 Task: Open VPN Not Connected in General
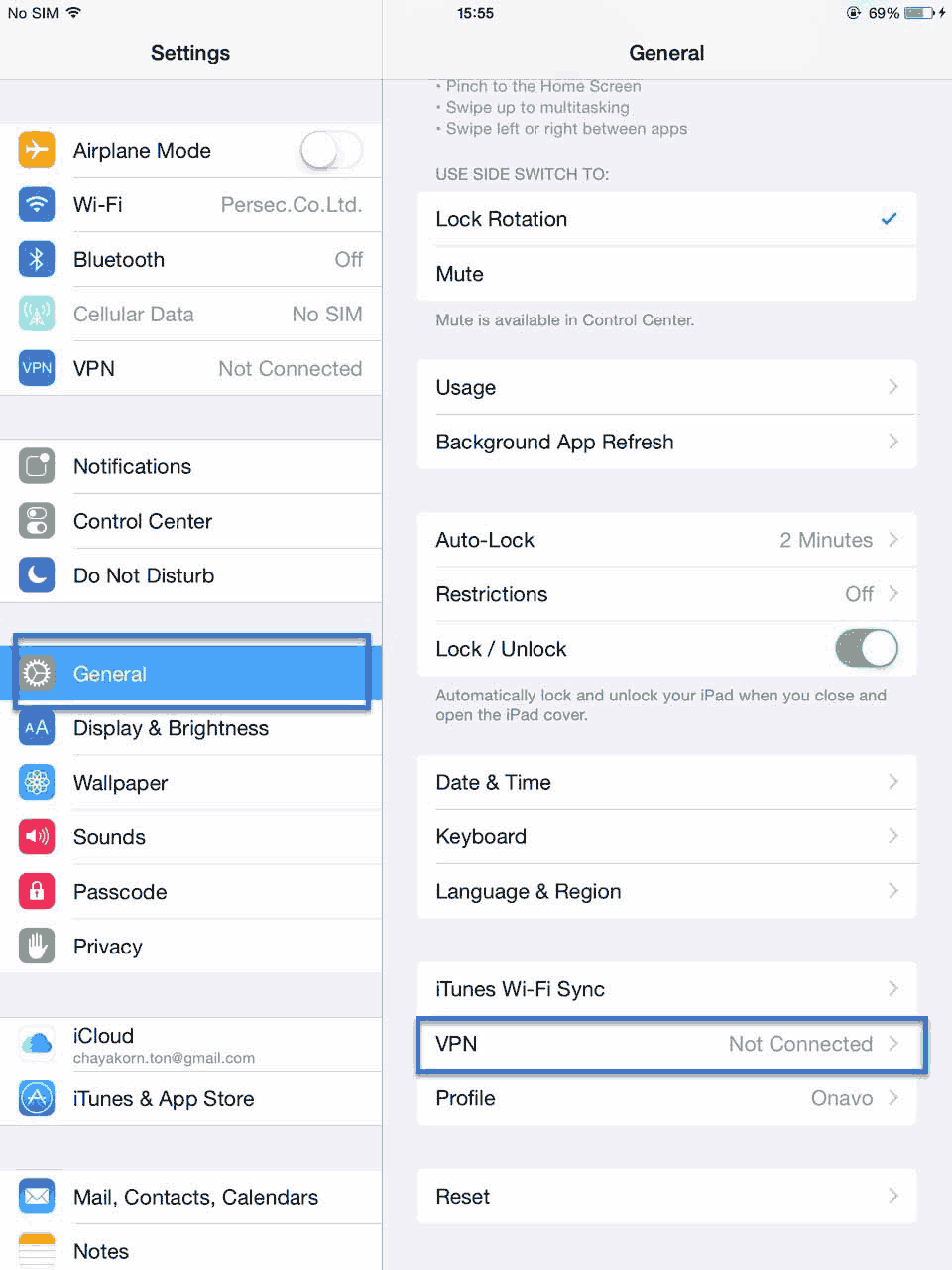tap(667, 1044)
